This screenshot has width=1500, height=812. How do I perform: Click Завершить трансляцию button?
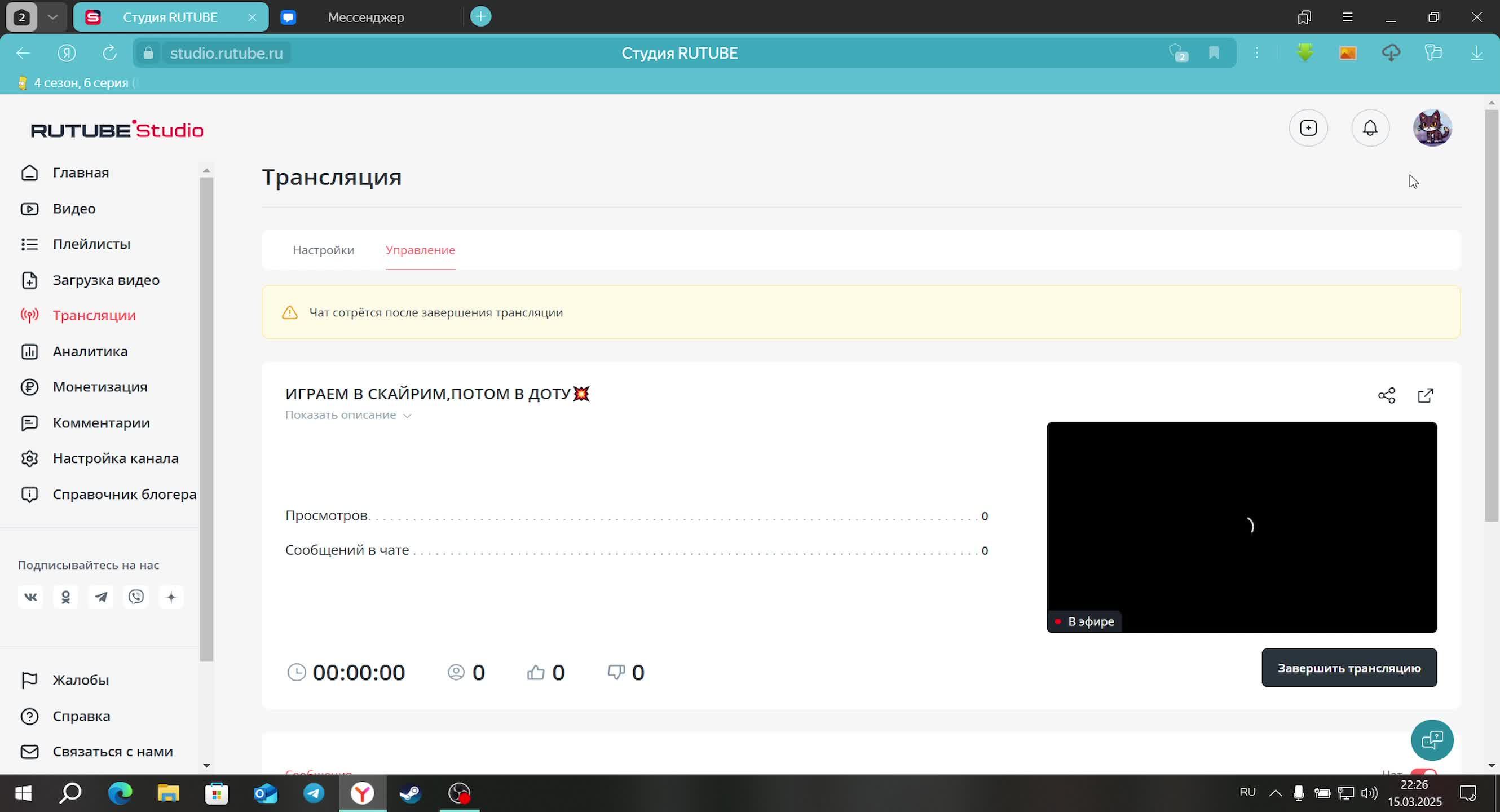(1349, 668)
